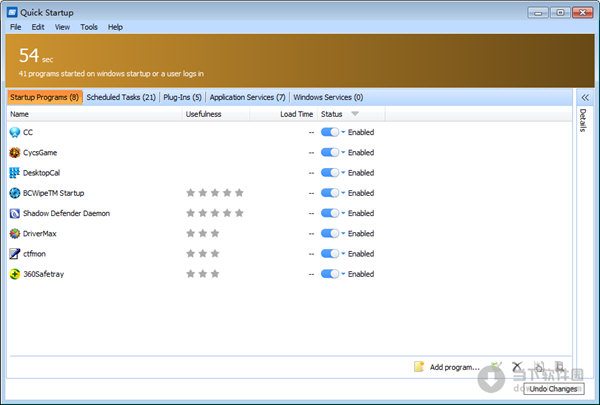
Task: Open the View menu
Action: (62, 27)
